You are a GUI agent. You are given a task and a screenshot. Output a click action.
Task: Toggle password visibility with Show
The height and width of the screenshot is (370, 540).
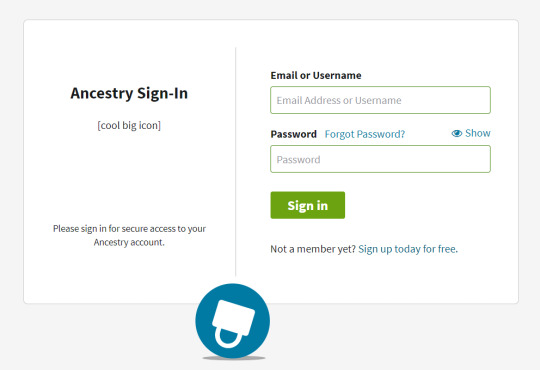click(x=478, y=133)
